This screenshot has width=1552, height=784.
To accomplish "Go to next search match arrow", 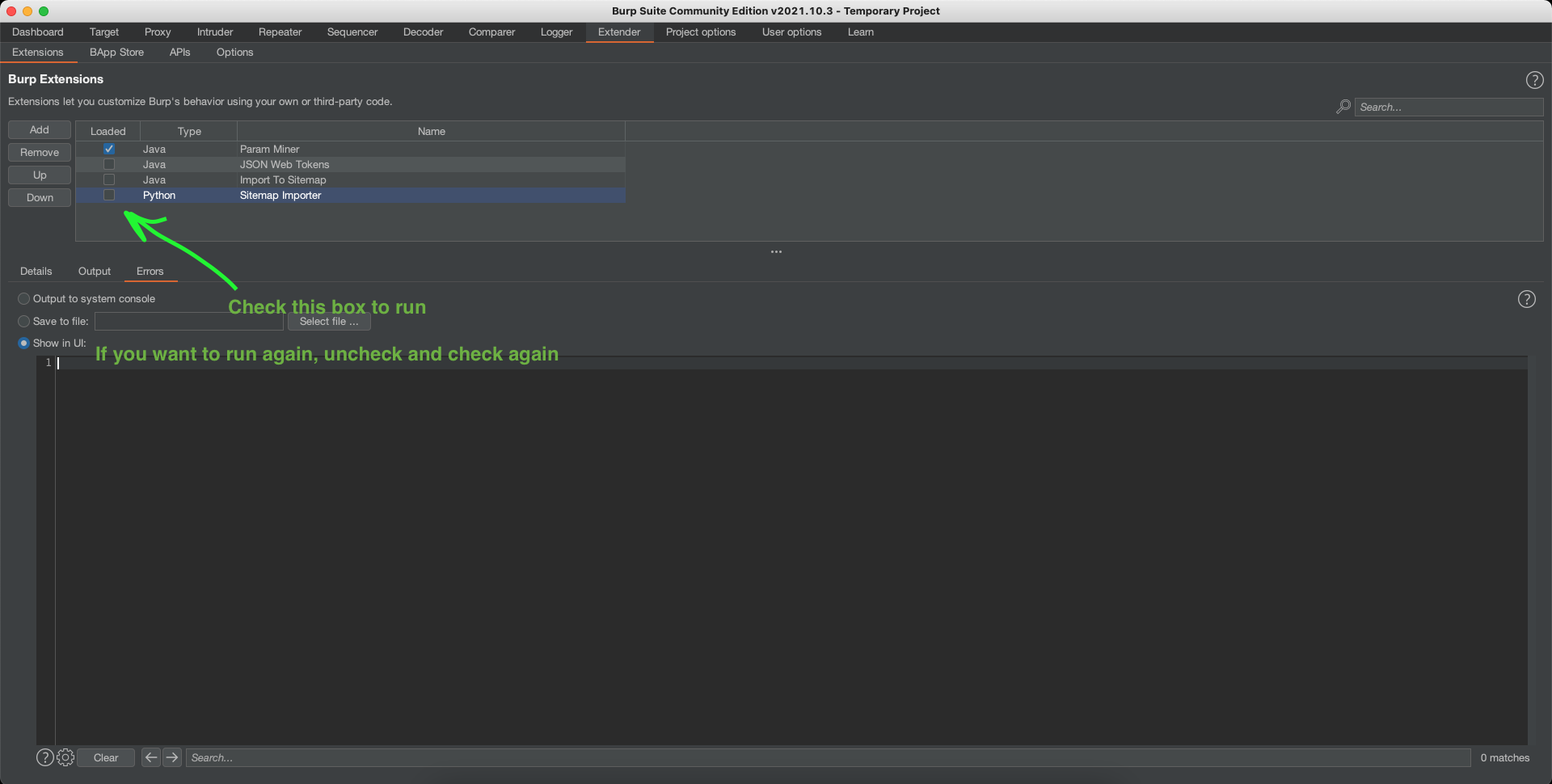I will (172, 757).
